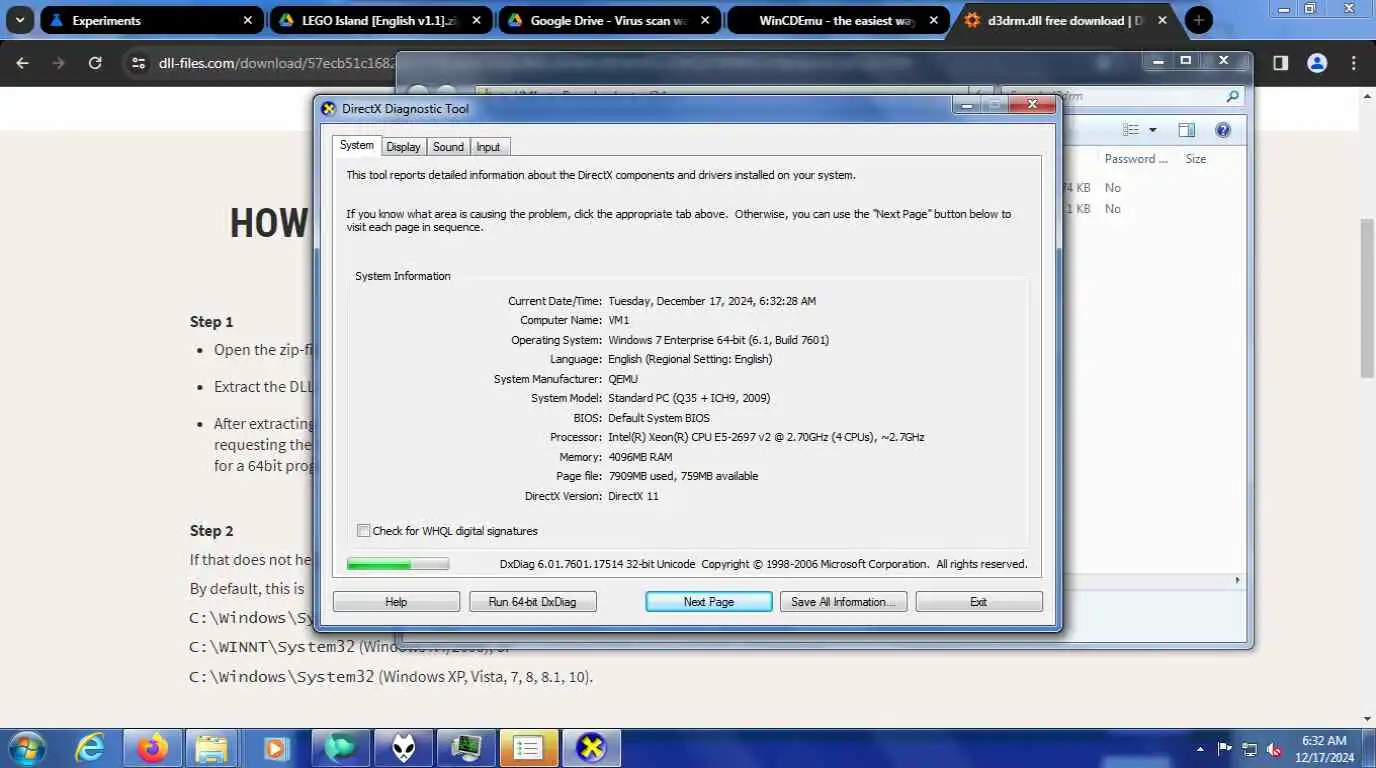Close the Google Drive tab

click(705, 20)
